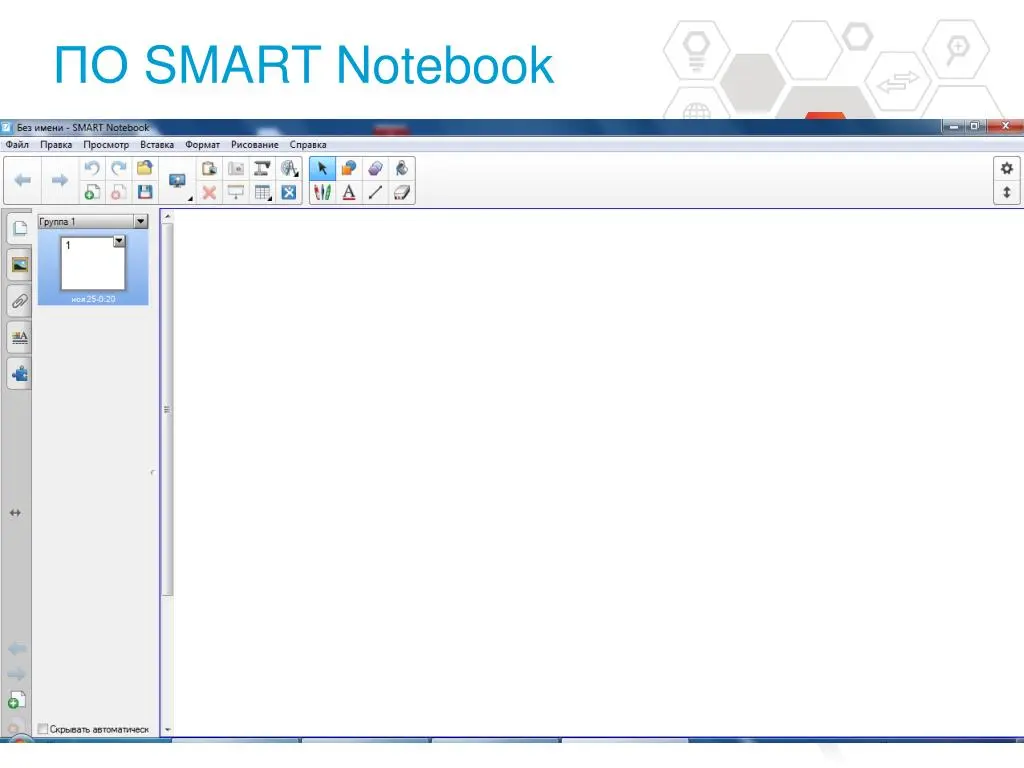Open the Файл menu

18,144
